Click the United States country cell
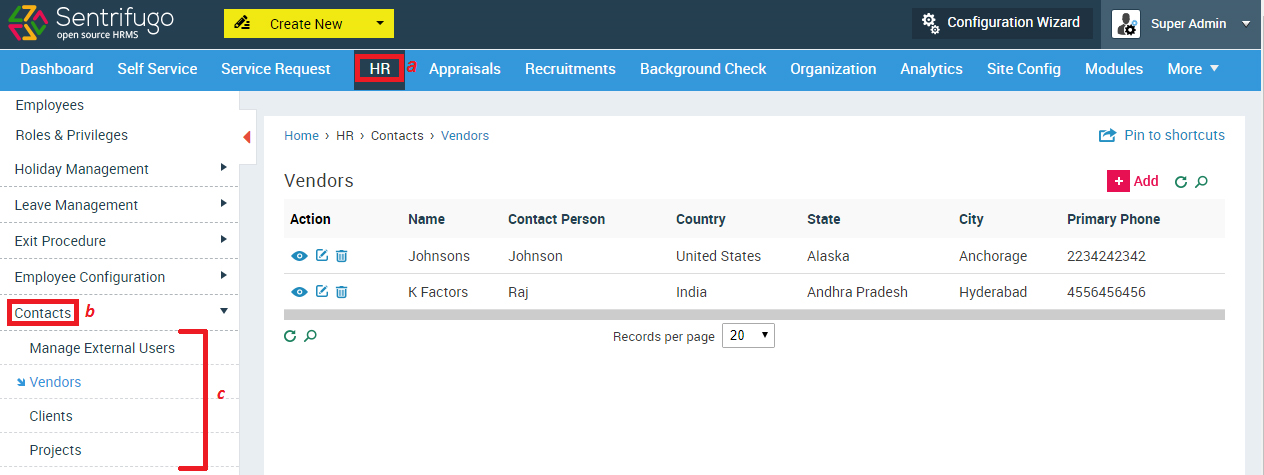 719,256
